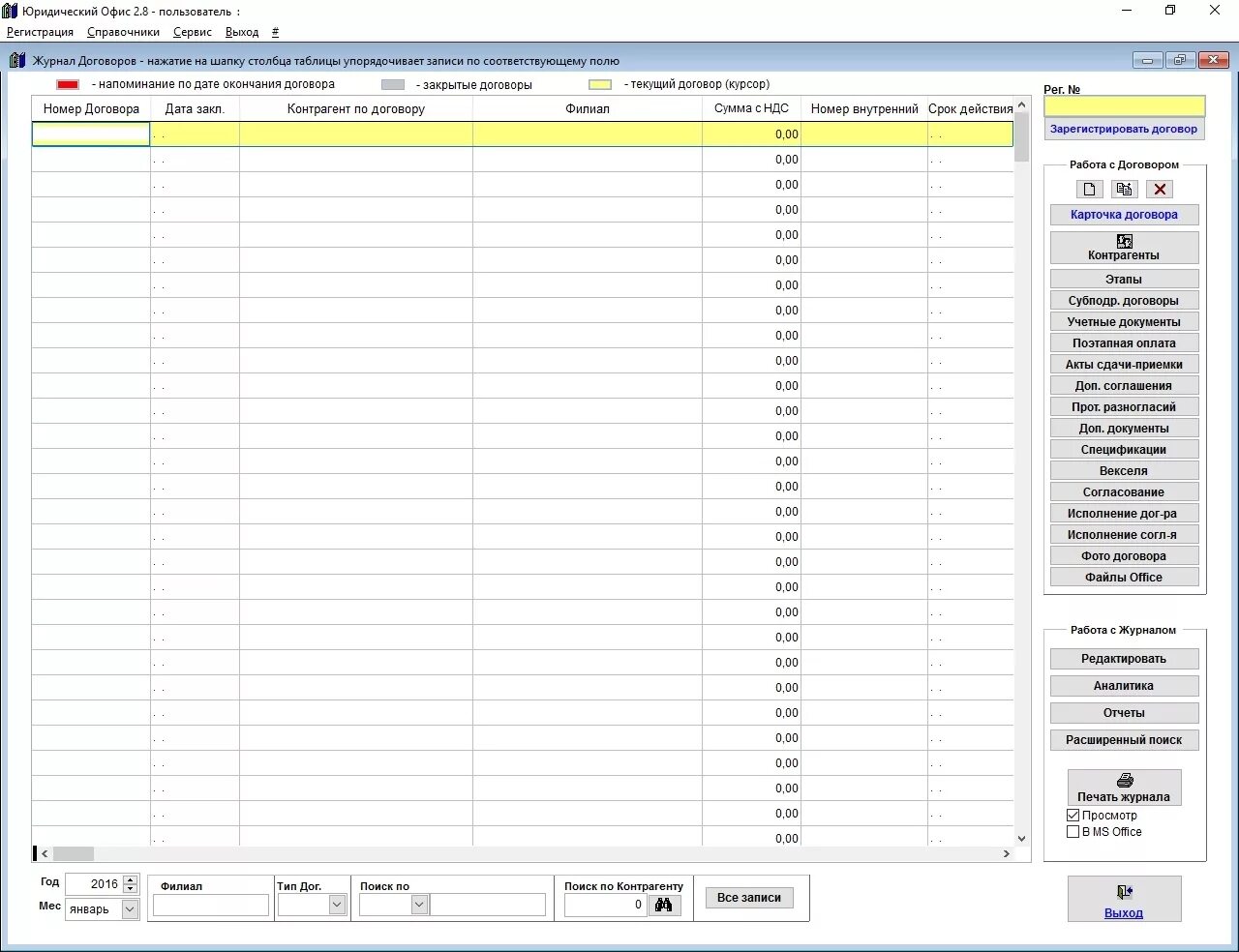Screen dimensions: 1239x952
Task: Click the horizontal scrollbar thumb
Action: 74,854
